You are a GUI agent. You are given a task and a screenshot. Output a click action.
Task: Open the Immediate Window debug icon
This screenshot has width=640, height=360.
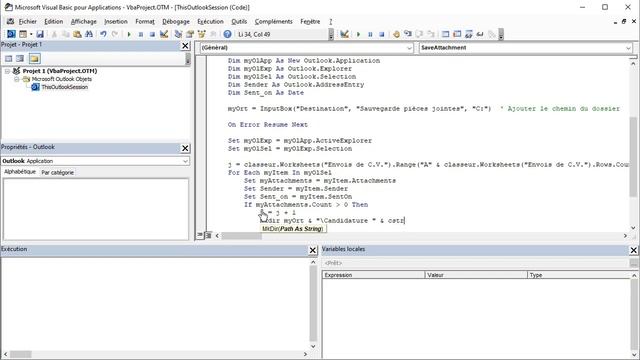click(x=457, y=34)
